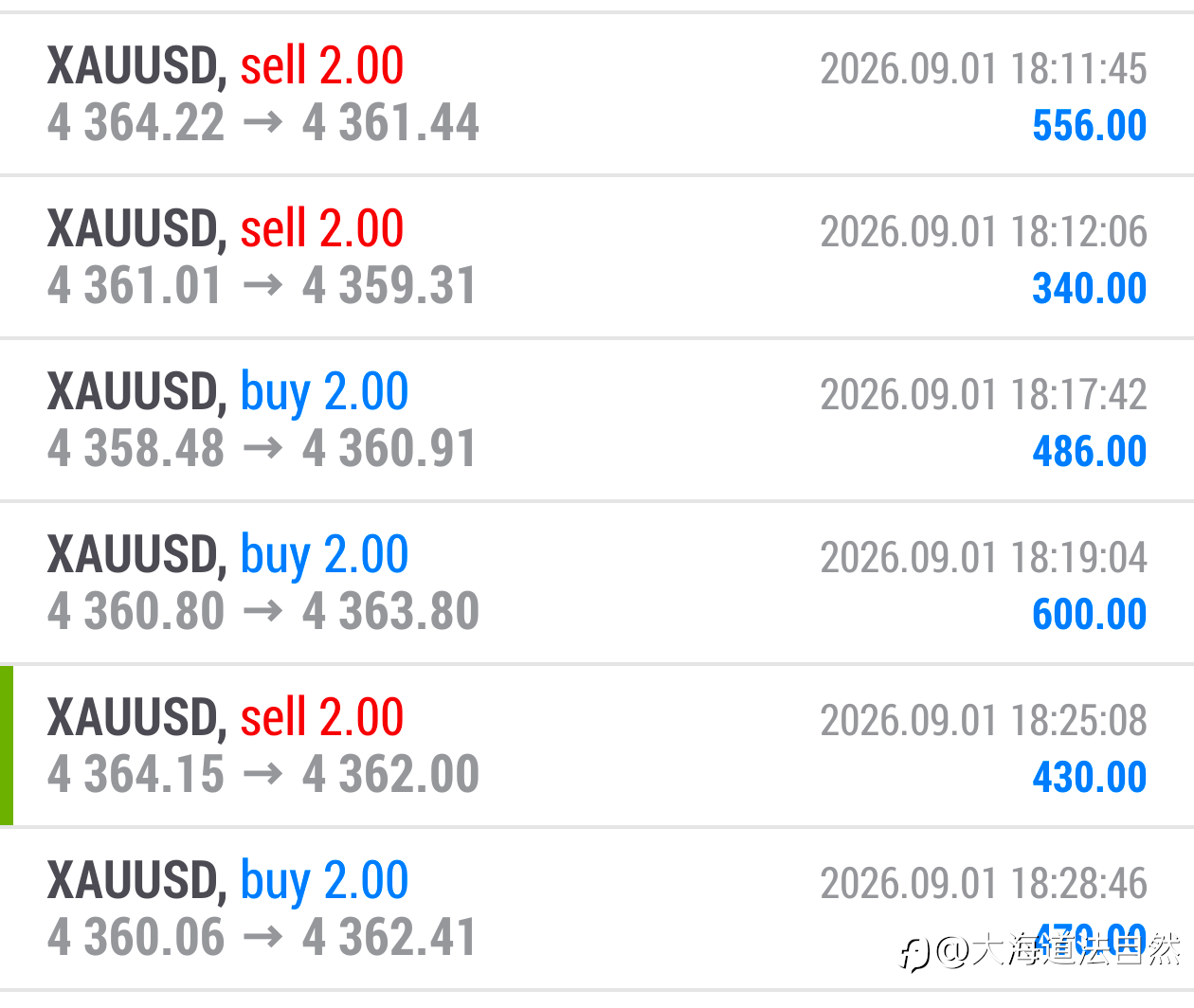Select the 2026.09.01 18:12:06 timestamp
1194x1008 pixels.
[x=984, y=231]
